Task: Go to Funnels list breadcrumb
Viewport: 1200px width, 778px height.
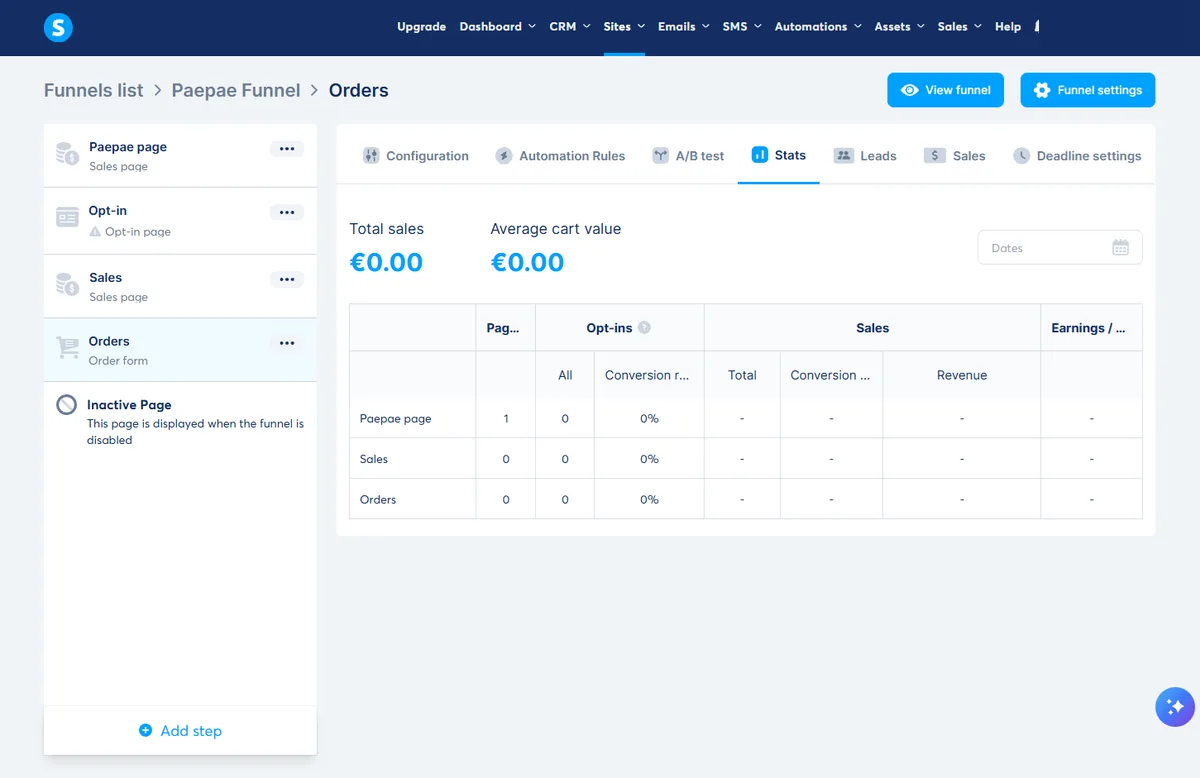Action: coord(94,90)
